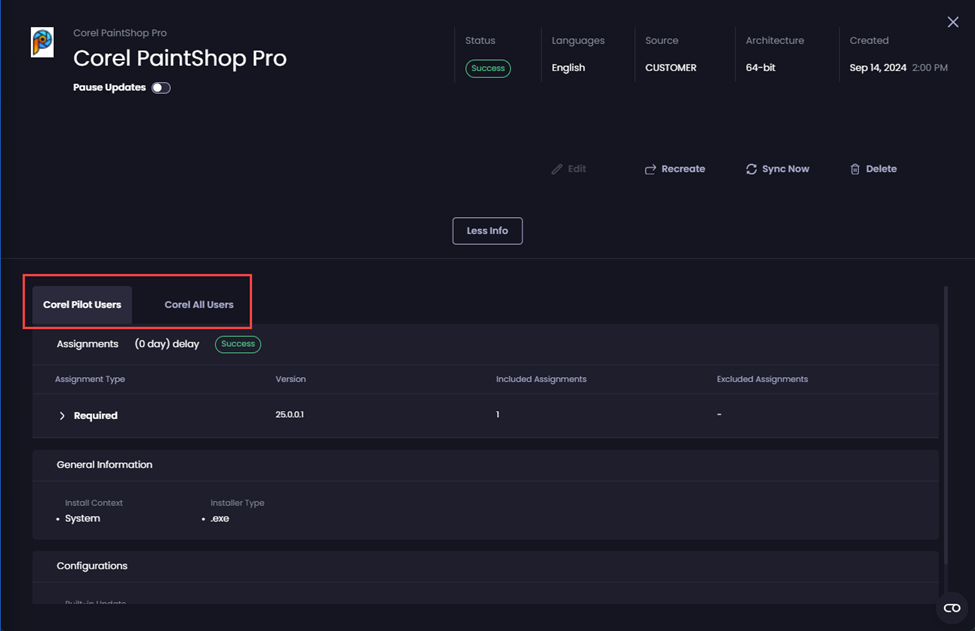Select the Corel Pilot Users tab
975x631 pixels.
click(x=81, y=304)
